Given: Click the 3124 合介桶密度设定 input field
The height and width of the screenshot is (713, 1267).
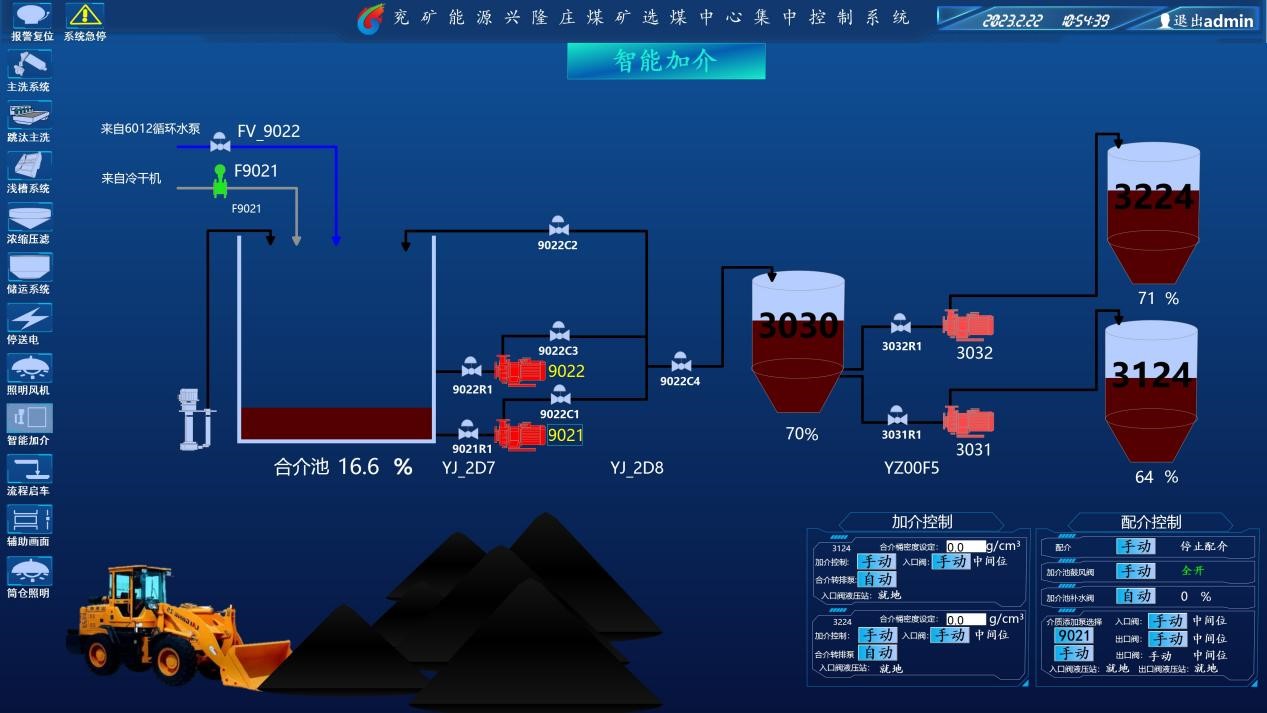Looking at the screenshot, I should (x=965, y=547).
